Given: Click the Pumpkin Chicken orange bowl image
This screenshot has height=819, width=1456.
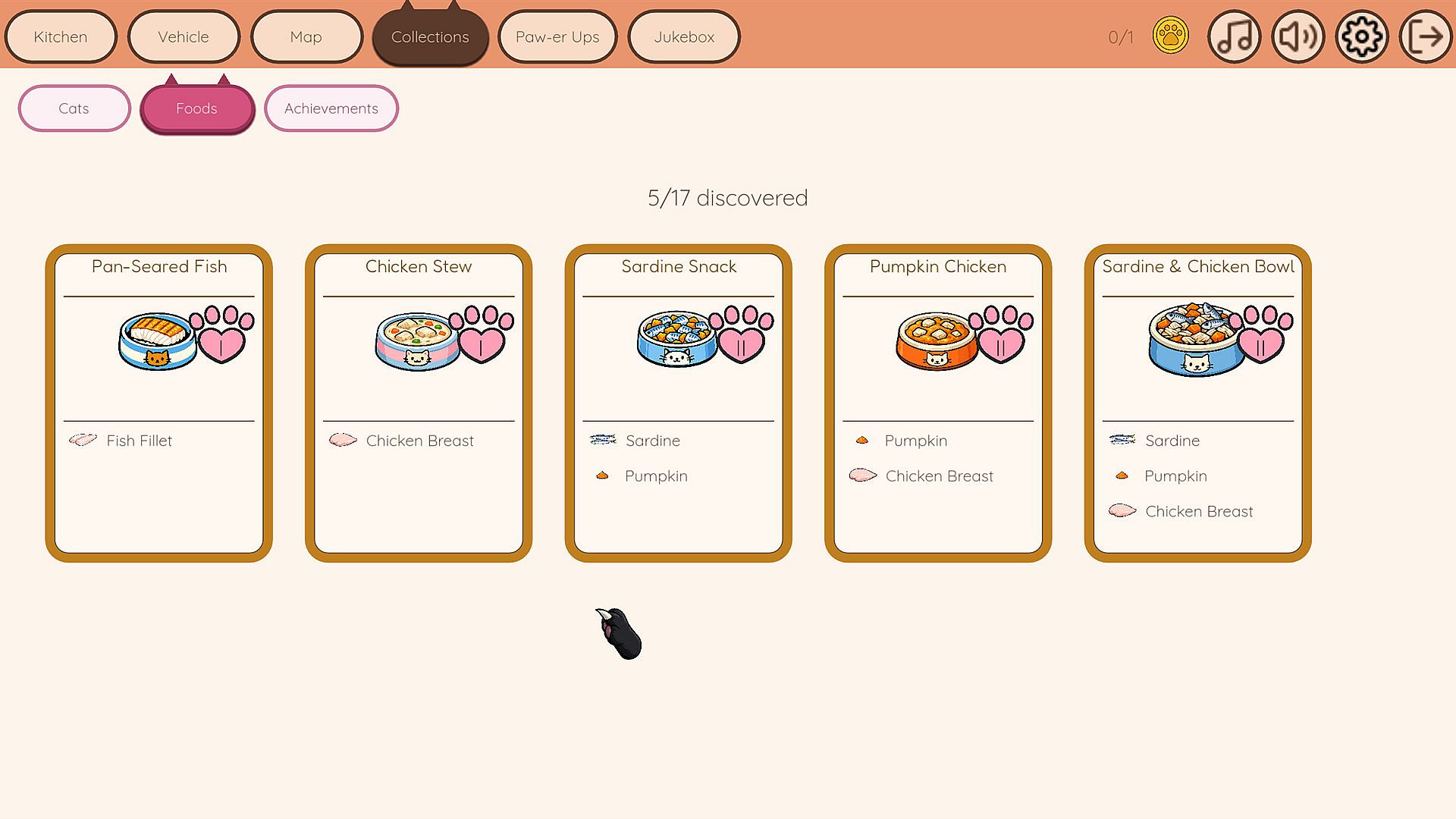Looking at the screenshot, I should pos(937,340).
